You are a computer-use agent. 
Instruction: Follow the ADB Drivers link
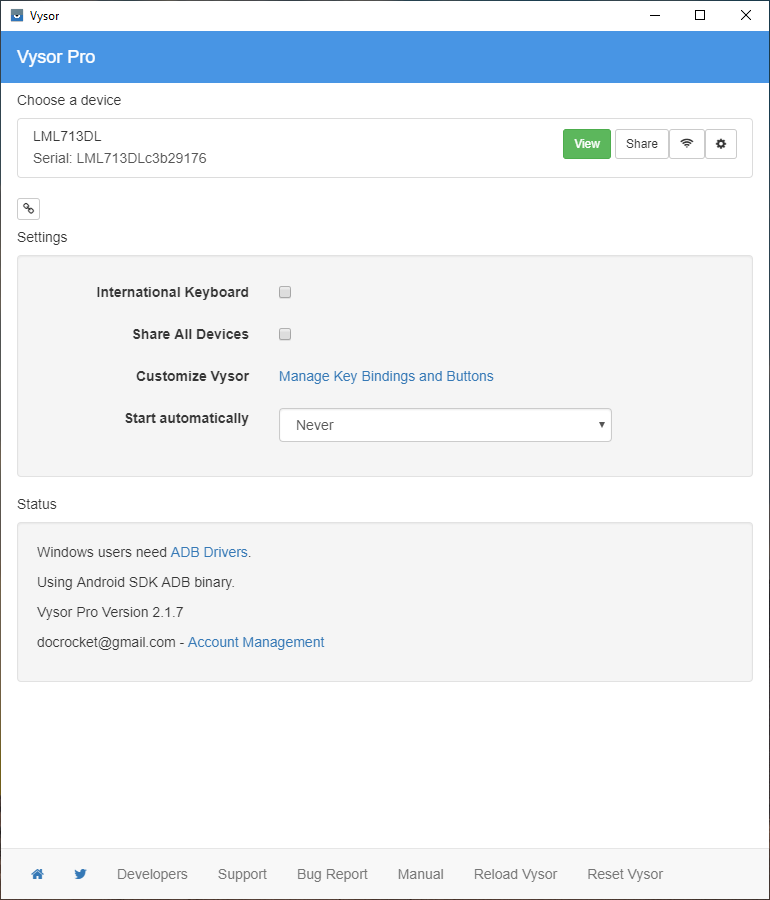click(x=210, y=552)
